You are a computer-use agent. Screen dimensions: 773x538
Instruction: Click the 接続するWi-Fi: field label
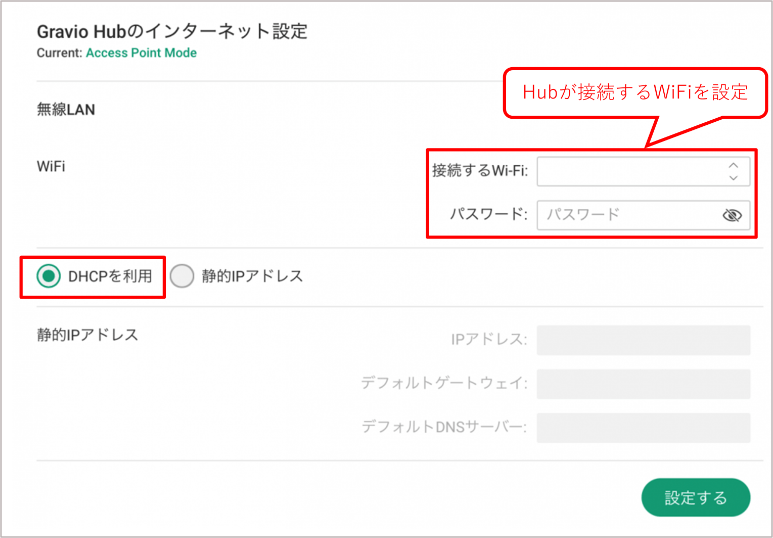480,171
